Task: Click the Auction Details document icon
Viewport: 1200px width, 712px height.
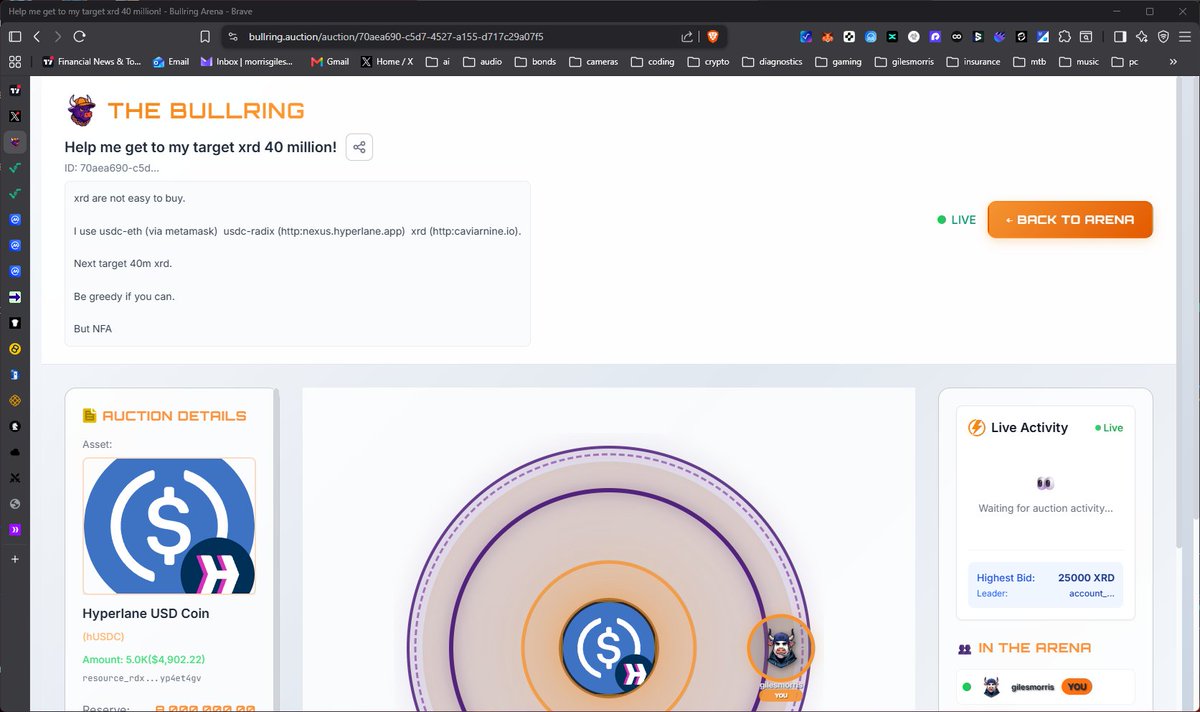Action: (90, 416)
